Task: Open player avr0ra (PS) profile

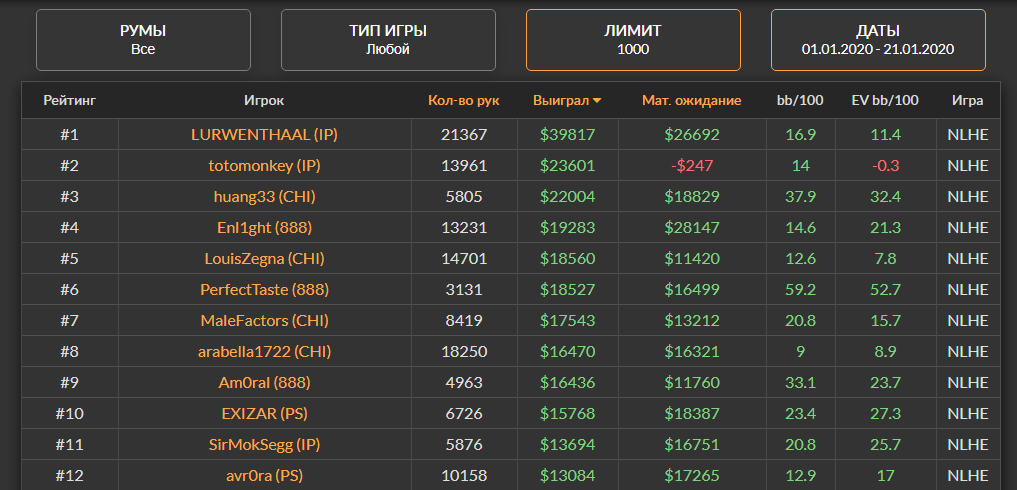Action: point(265,476)
